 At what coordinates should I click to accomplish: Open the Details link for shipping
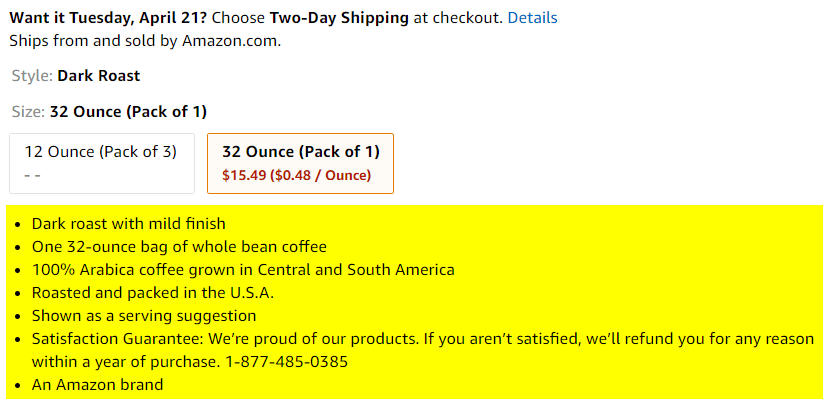(532, 18)
